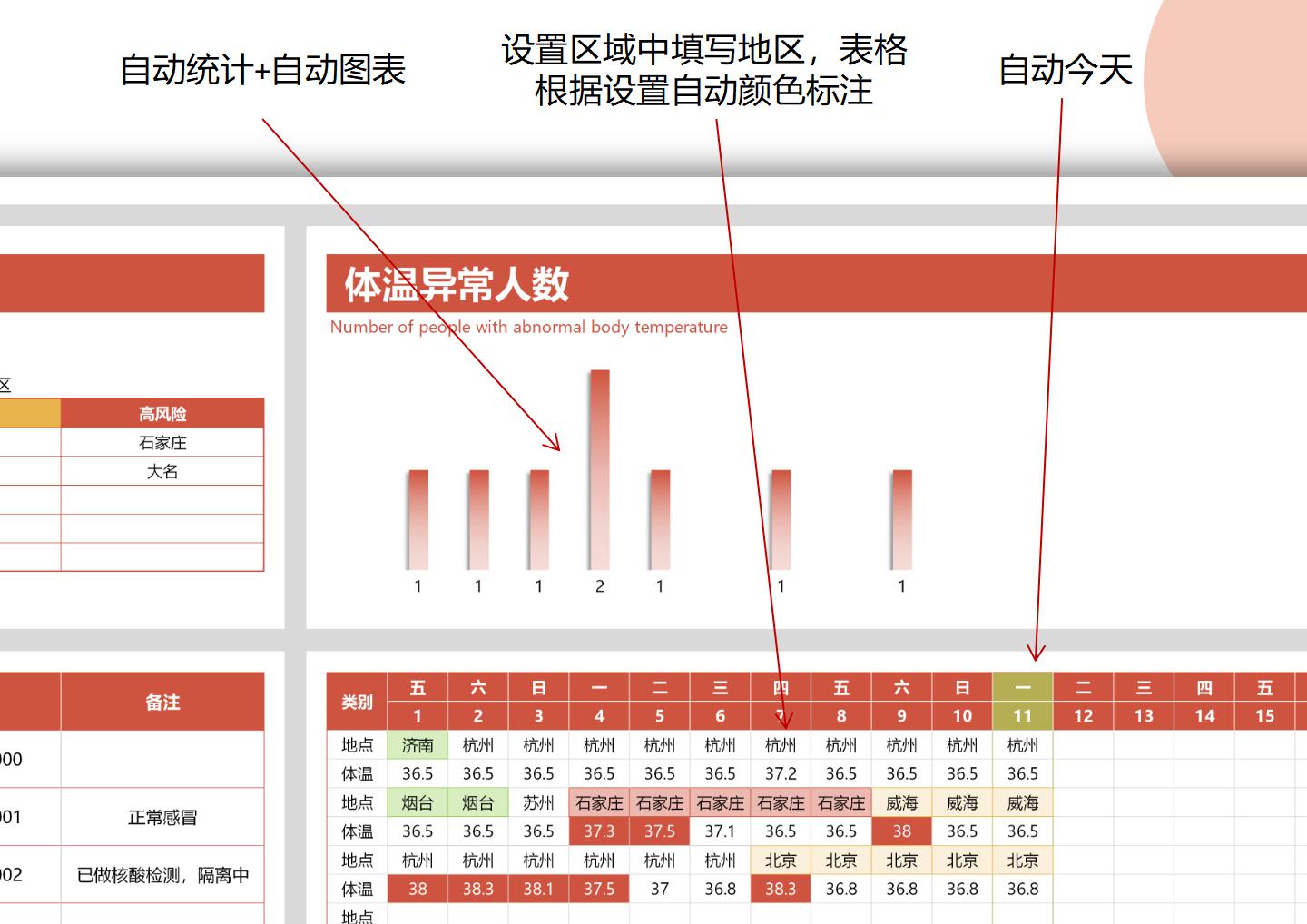Select the weekday 六 header above day 9
The image size is (1307, 924).
pyautogui.click(x=901, y=687)
